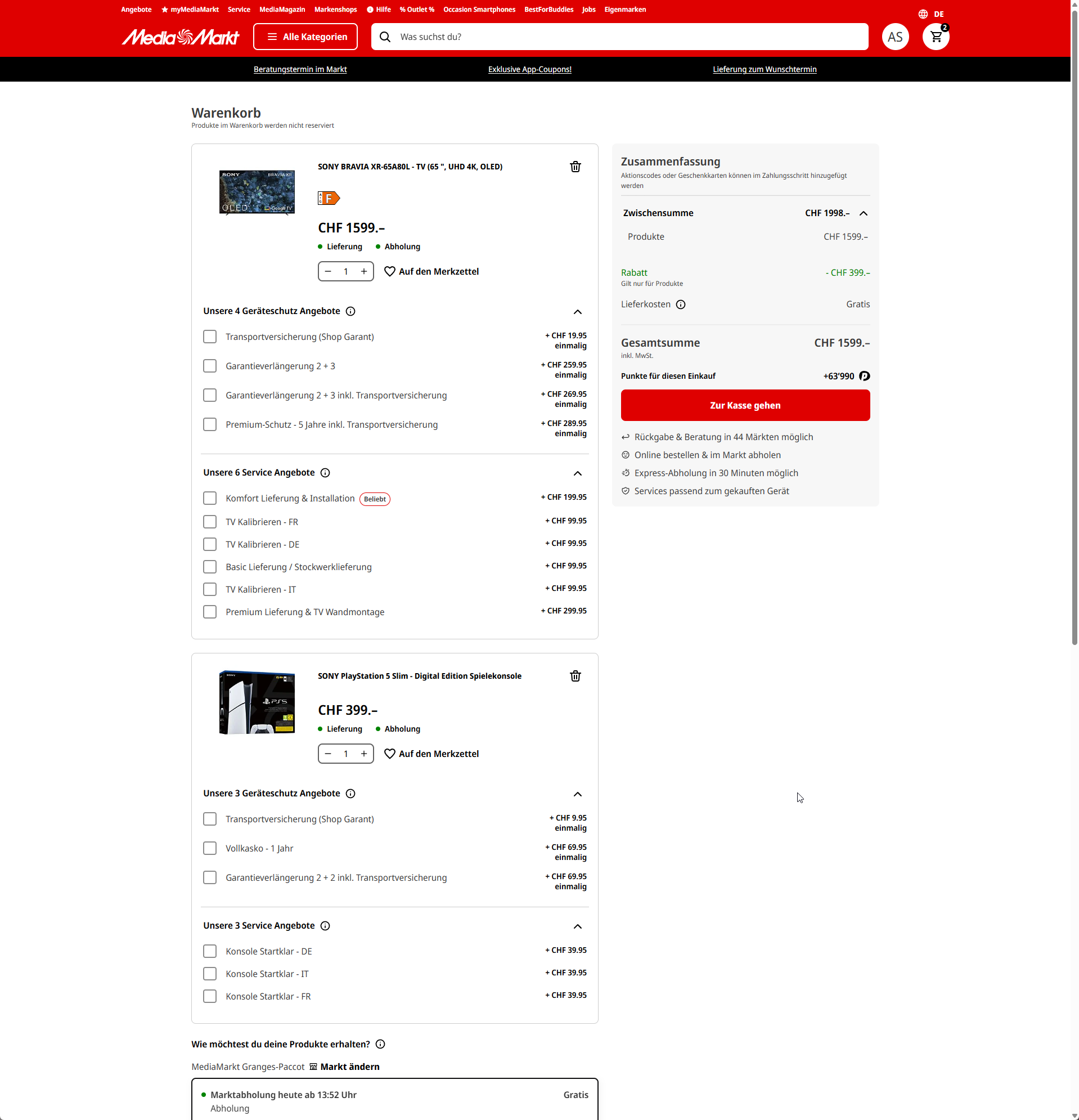This screenshot has height=1120, width=1079.
Task: Delete the Sony Bravia TV from cart
Action: click(575, 167)
